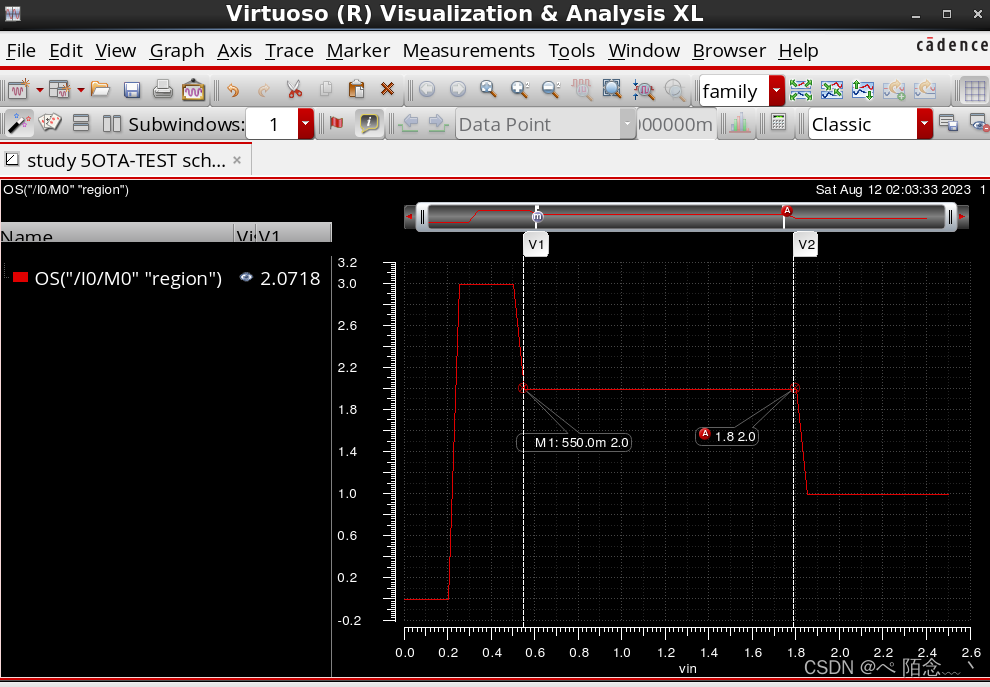Image resolution: width=990 pixels, height=687 pixels.
Task: Place a marker with the red flag
Action: (x=337, y=122)
